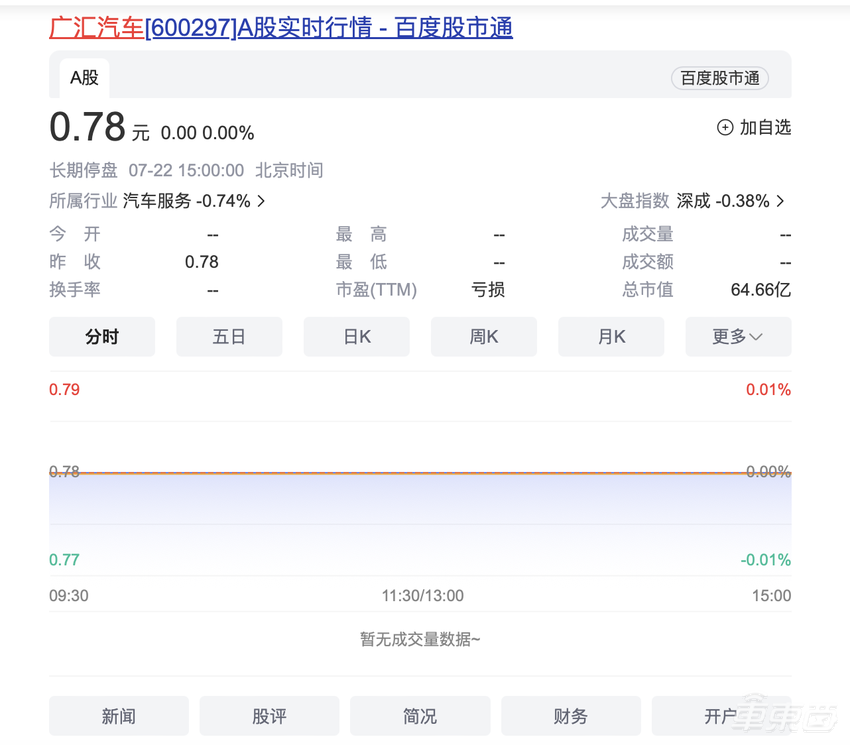This screenshot has height=745, width=850.
Task: Select the 分时 intraday chart view
Action: pos(101,337)
